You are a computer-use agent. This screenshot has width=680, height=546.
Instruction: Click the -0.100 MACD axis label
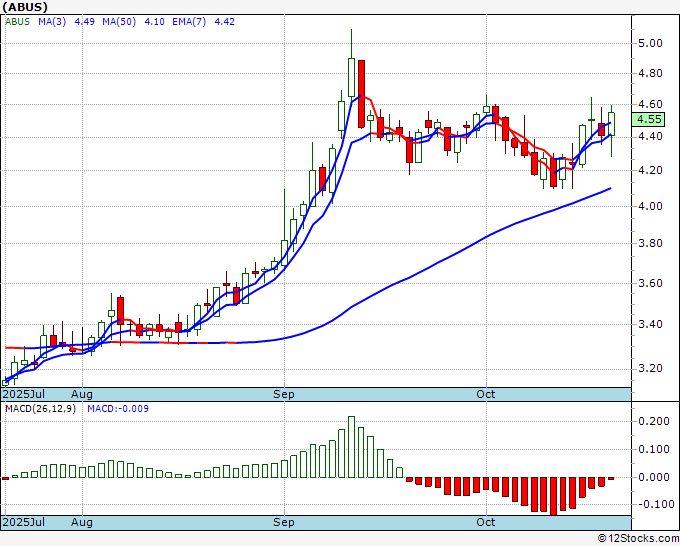(x=650, y=503)
